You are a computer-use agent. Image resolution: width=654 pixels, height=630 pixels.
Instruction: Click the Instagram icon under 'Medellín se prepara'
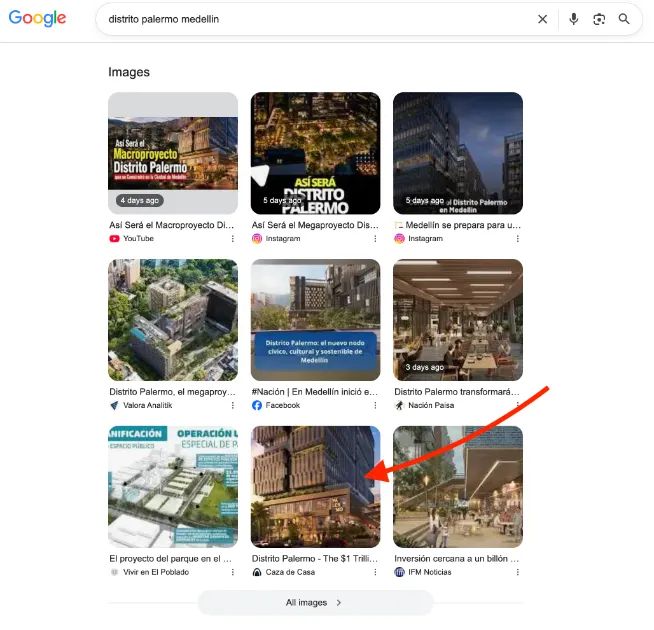pos(399,239)
